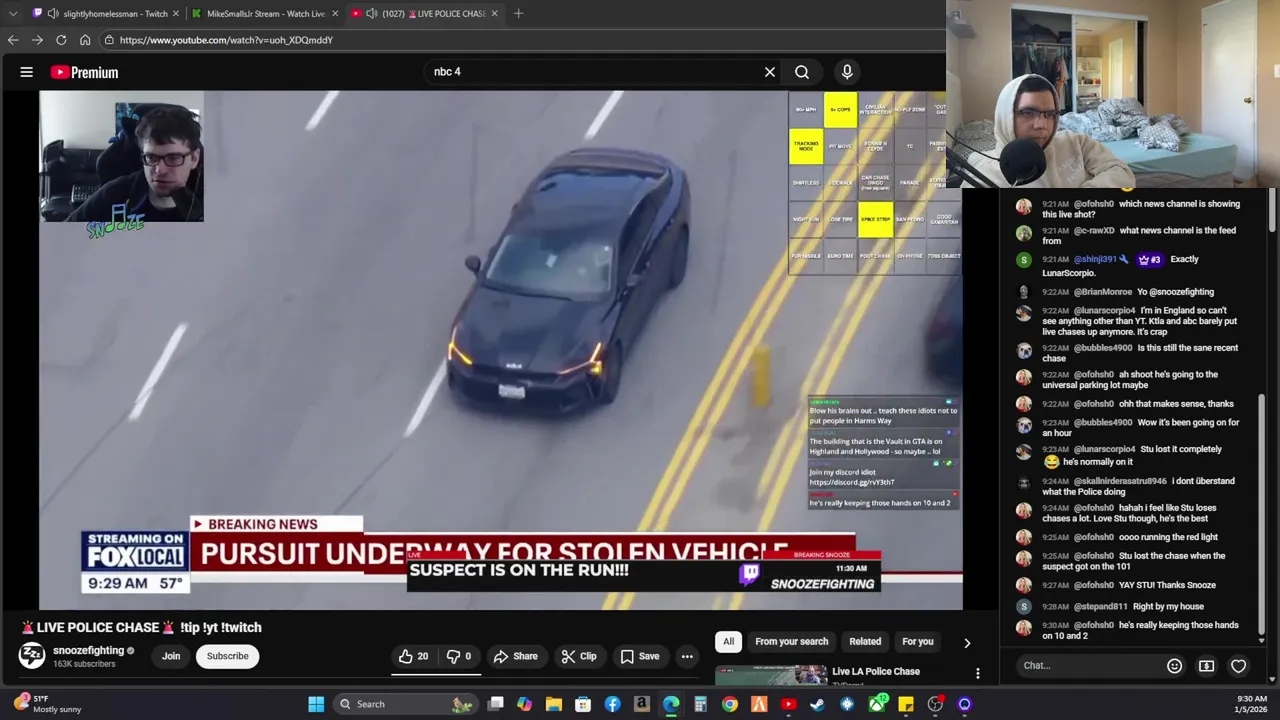Screen dimensions: 1280x720
Task: Go back in the browser
Action: (x=13, y=40)
